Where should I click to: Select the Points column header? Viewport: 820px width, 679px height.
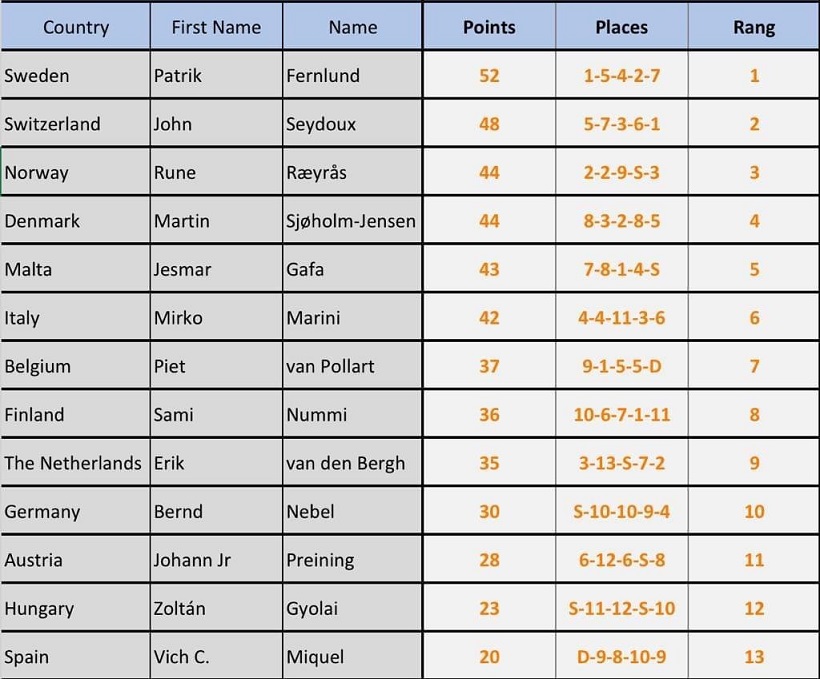point(489,27)
